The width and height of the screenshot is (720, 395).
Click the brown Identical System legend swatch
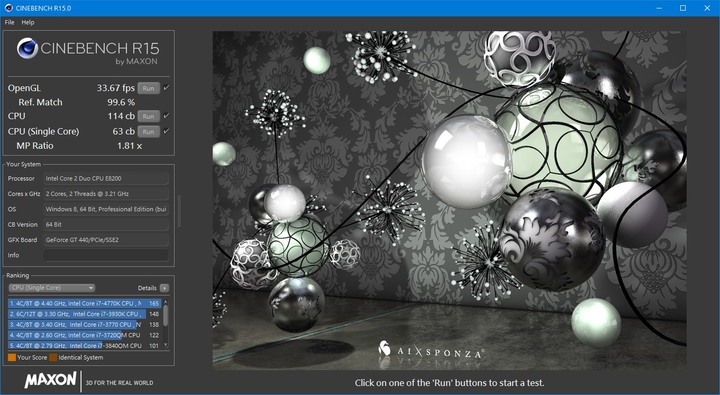tap(53, 357)
